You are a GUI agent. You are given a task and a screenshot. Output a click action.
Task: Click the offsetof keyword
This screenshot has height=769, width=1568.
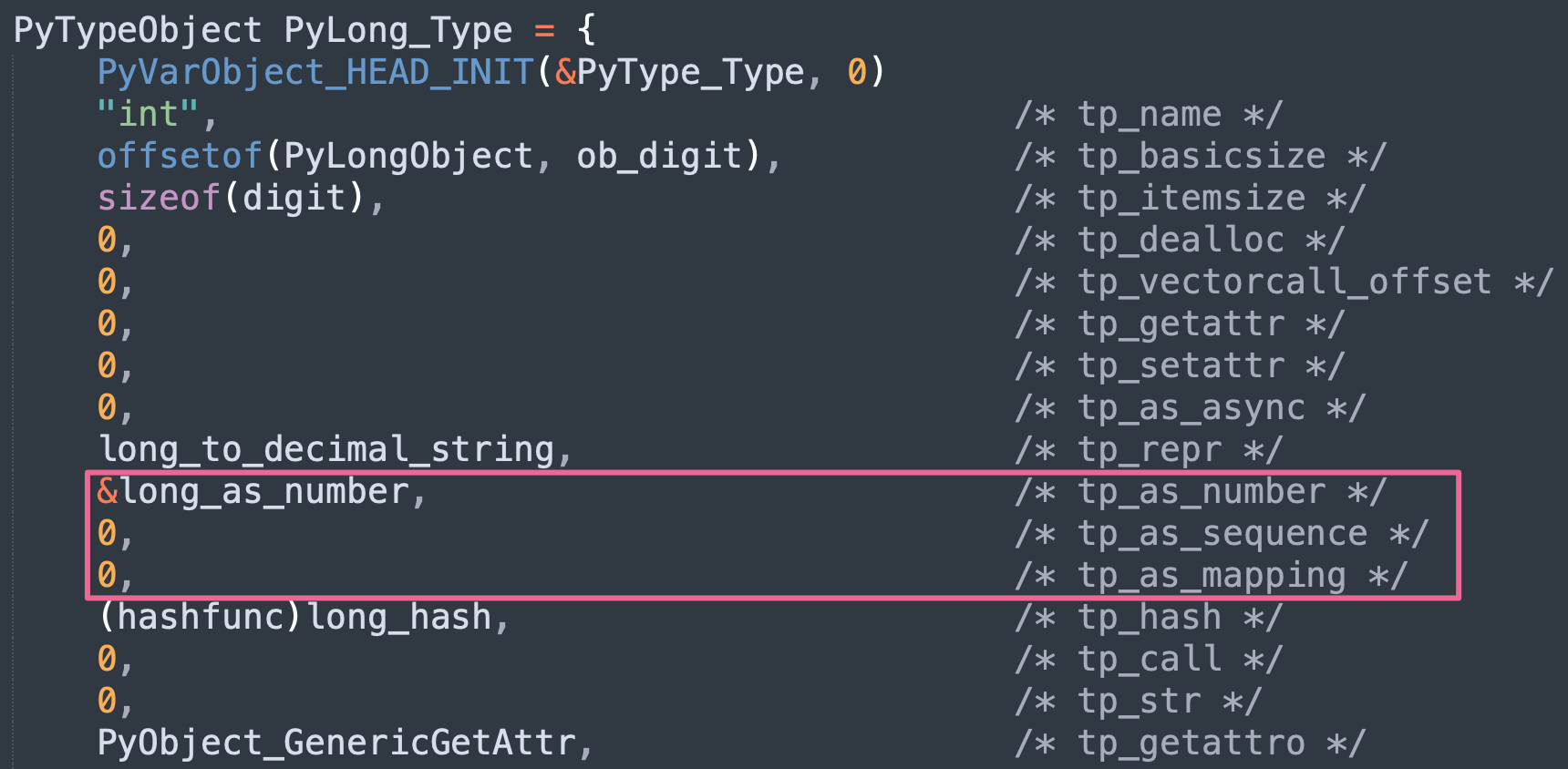(x=180, y=156)
